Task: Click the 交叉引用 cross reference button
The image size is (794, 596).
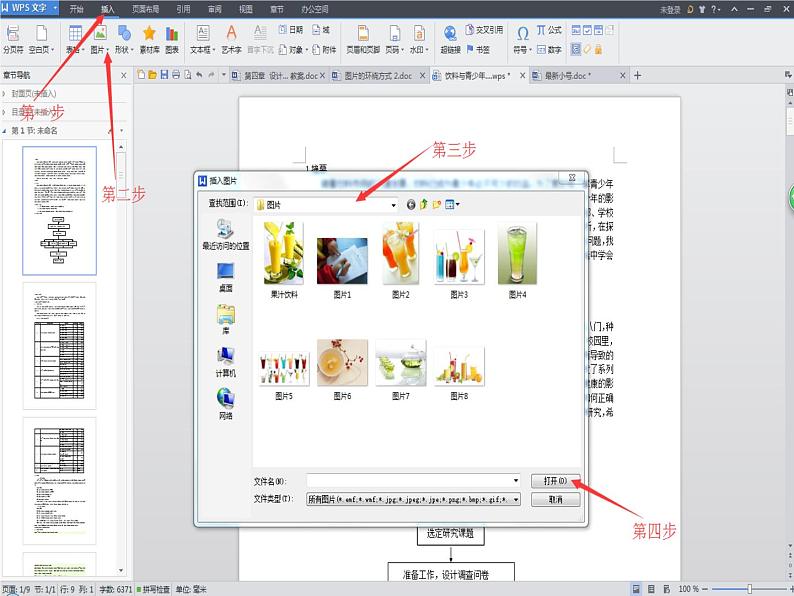Action: pos(484,30)
